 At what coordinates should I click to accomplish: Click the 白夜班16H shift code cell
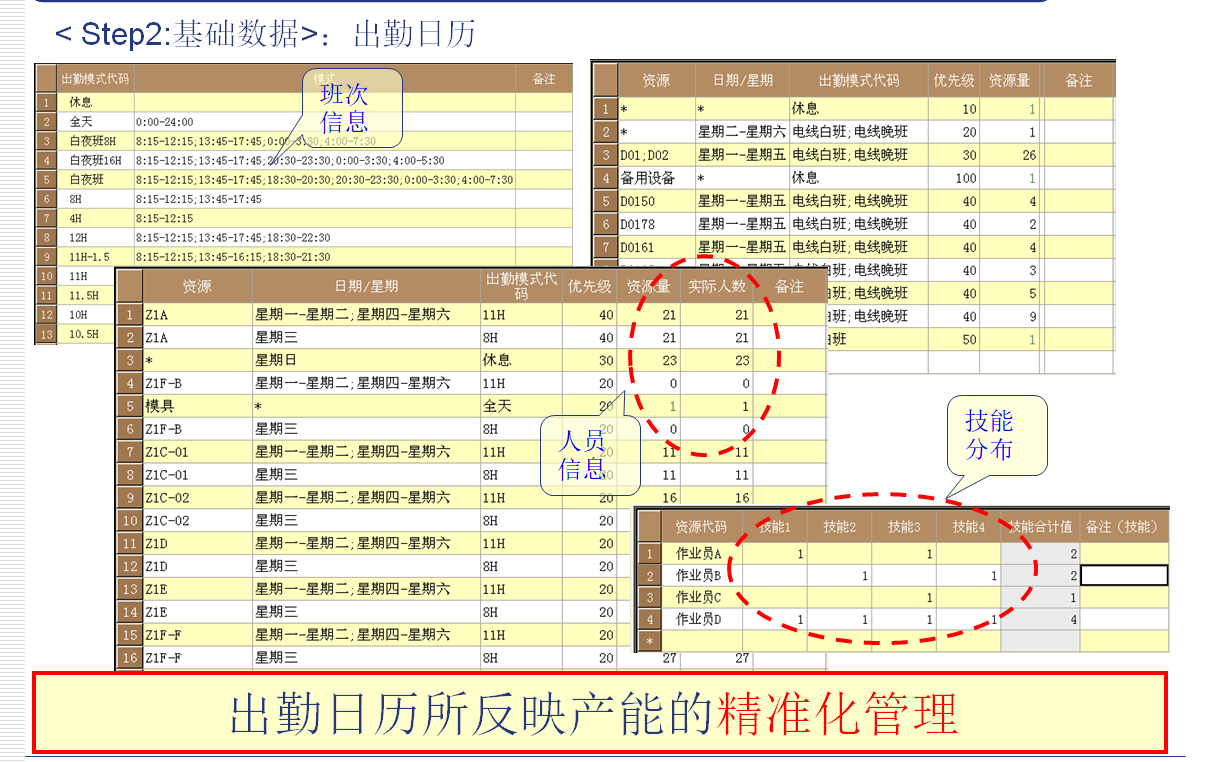[94, 160]
